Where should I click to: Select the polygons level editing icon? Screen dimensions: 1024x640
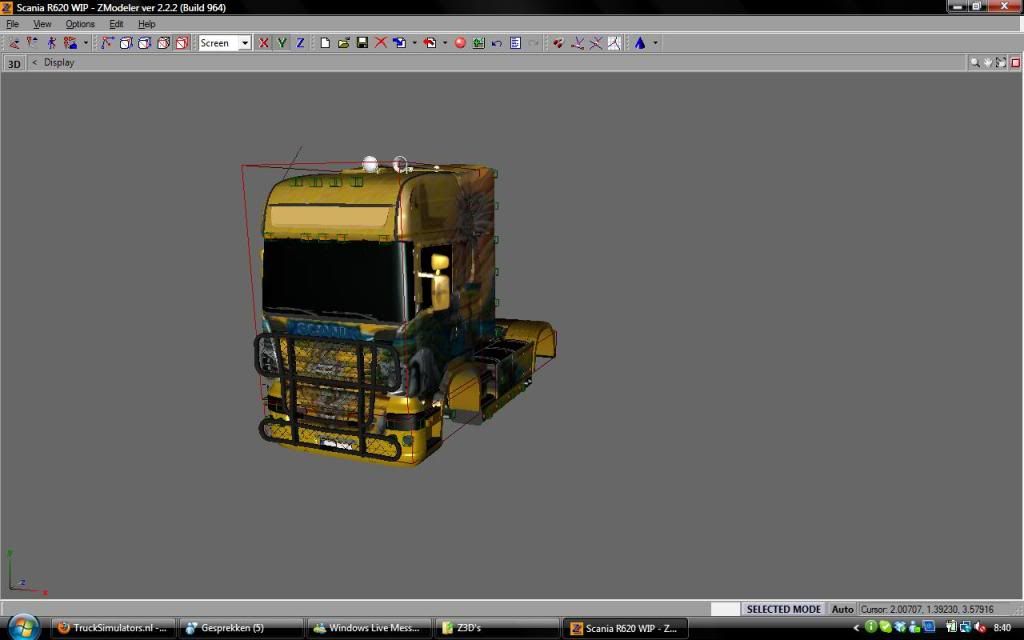[x=51, y=43]
